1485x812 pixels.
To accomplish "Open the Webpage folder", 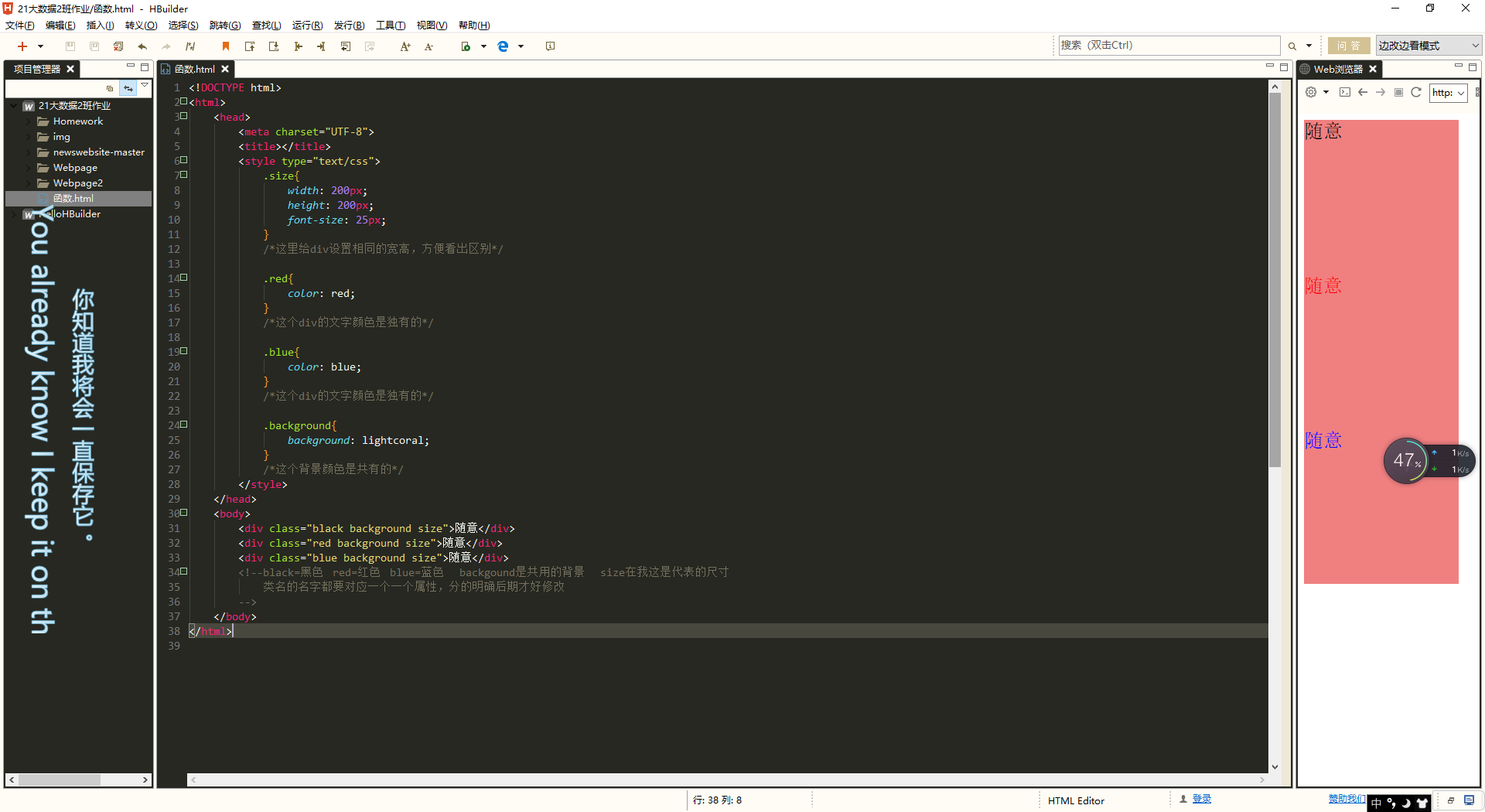I will coord(75,168).
